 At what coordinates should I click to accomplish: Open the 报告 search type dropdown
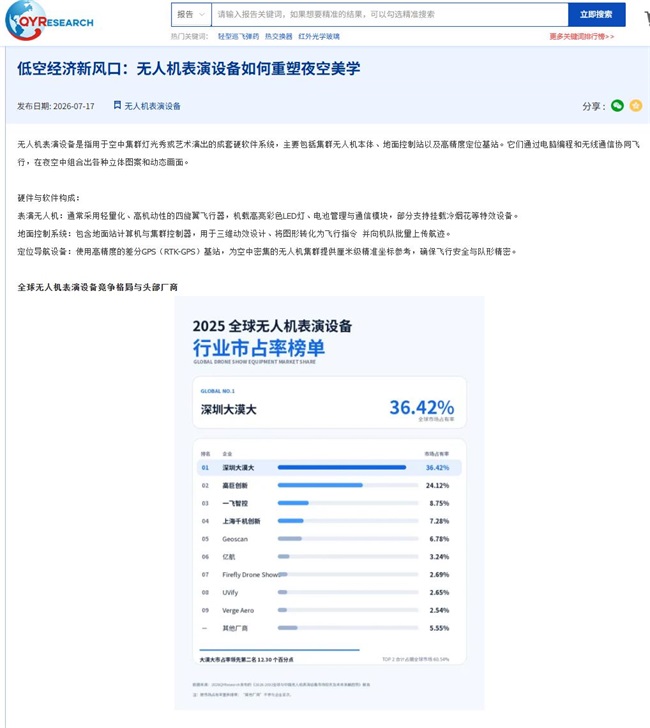point(191,14)
